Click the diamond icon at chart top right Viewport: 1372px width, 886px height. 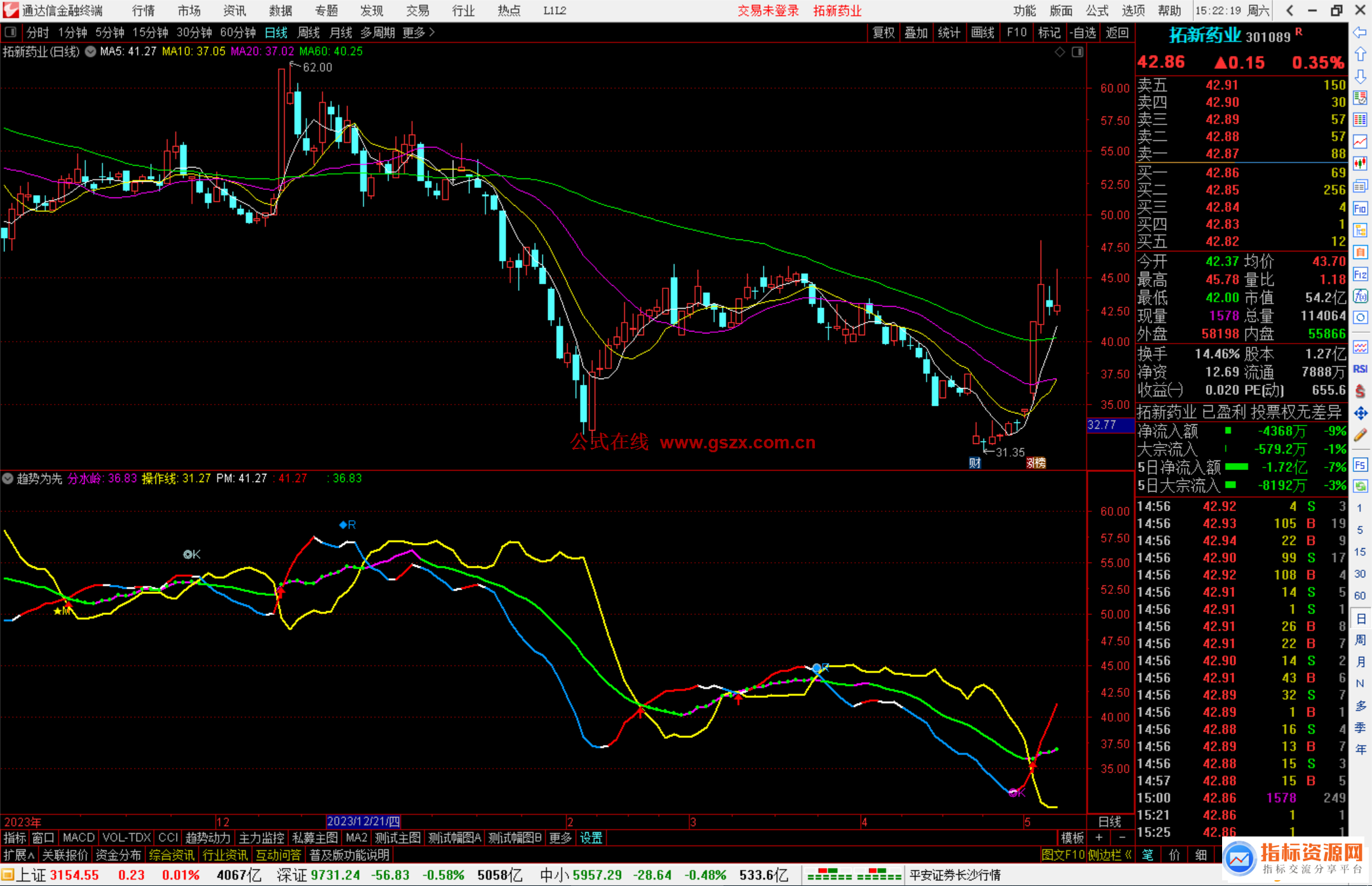point(1059,52)
